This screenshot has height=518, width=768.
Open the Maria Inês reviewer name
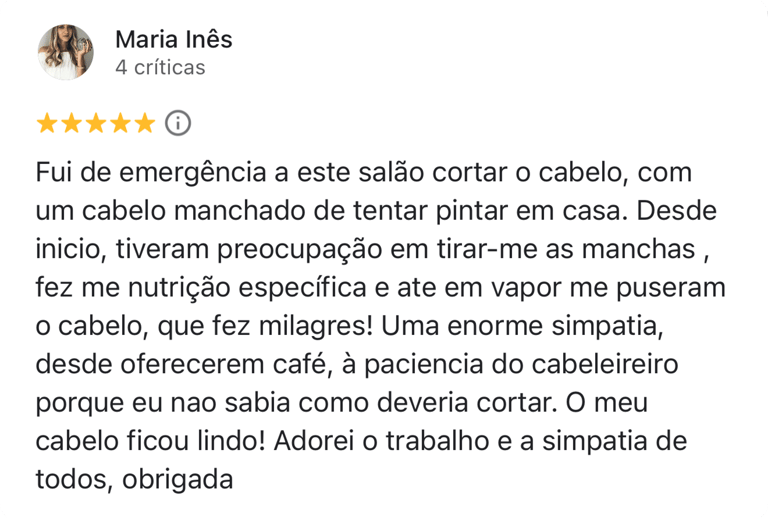click(174, 39)
